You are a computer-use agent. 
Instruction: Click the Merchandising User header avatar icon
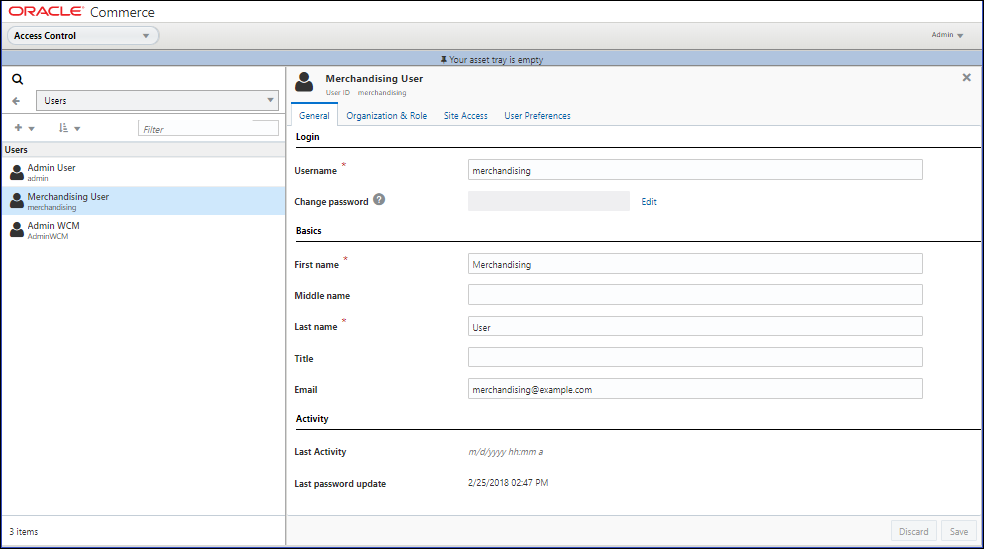point(304,82)
